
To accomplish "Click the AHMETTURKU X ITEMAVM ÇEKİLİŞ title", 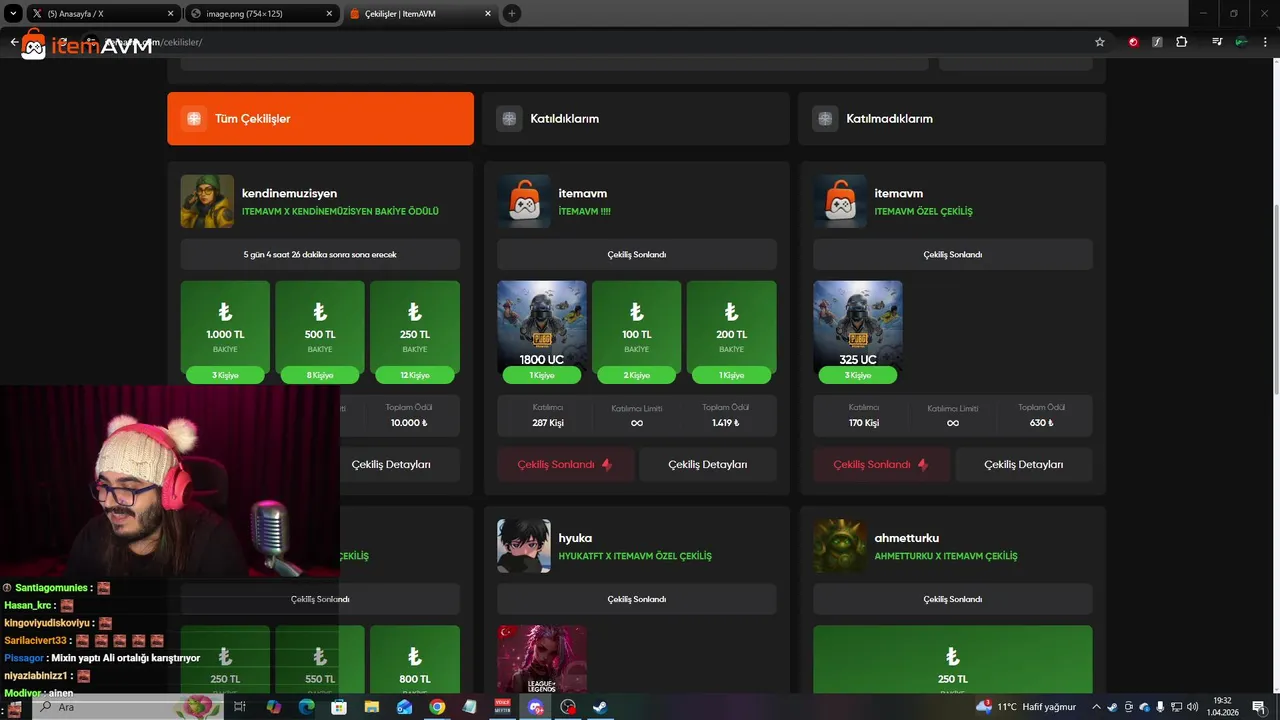I will [x=946, y=556].
